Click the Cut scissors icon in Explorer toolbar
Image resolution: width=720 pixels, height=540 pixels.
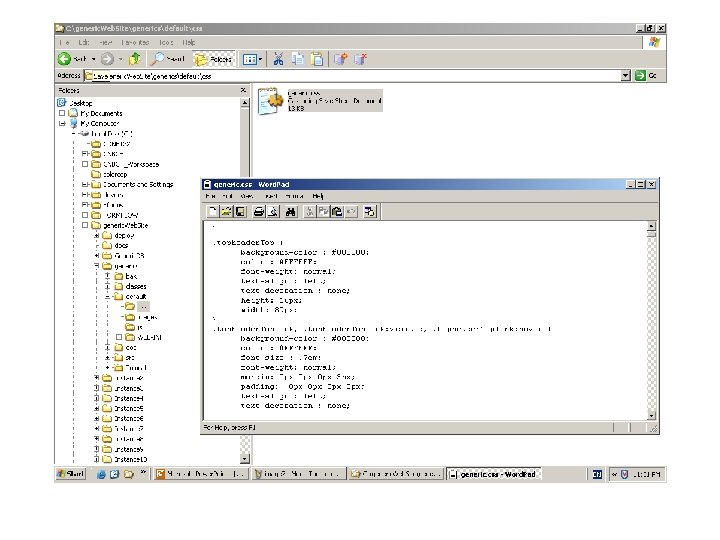pyautogui.click(x=279, y=59)
